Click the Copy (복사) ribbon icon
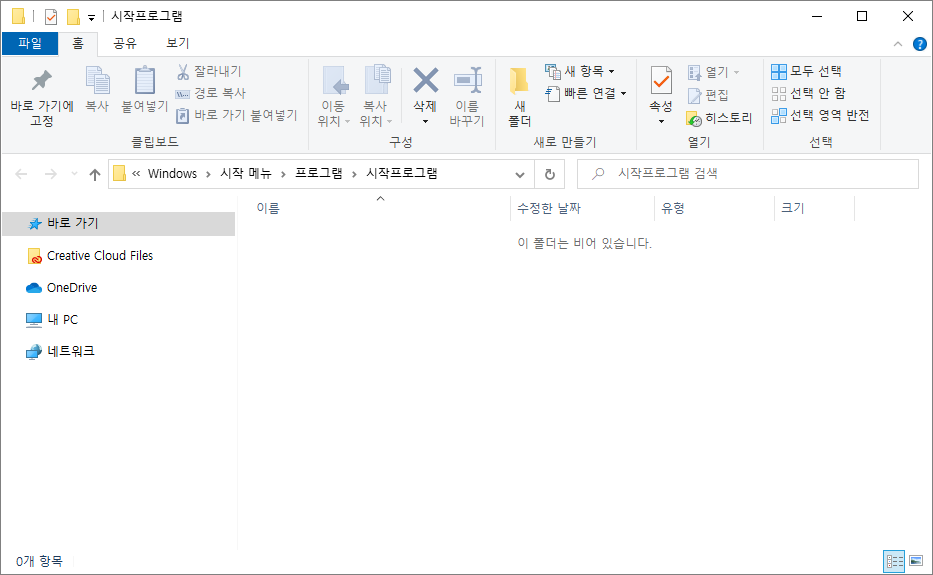Image resolution: width=933 pixels, height=575 pixels. click(98, 80)
